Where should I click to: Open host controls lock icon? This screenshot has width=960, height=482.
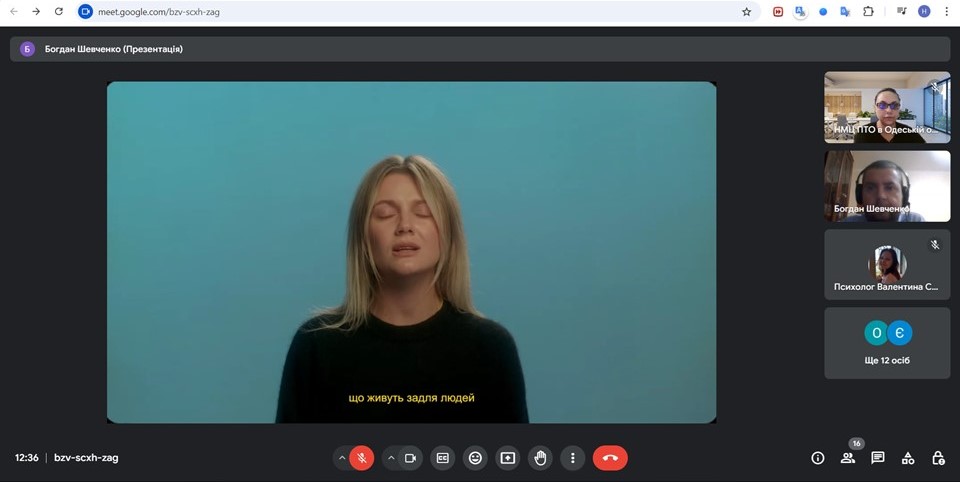coord(938,458)
